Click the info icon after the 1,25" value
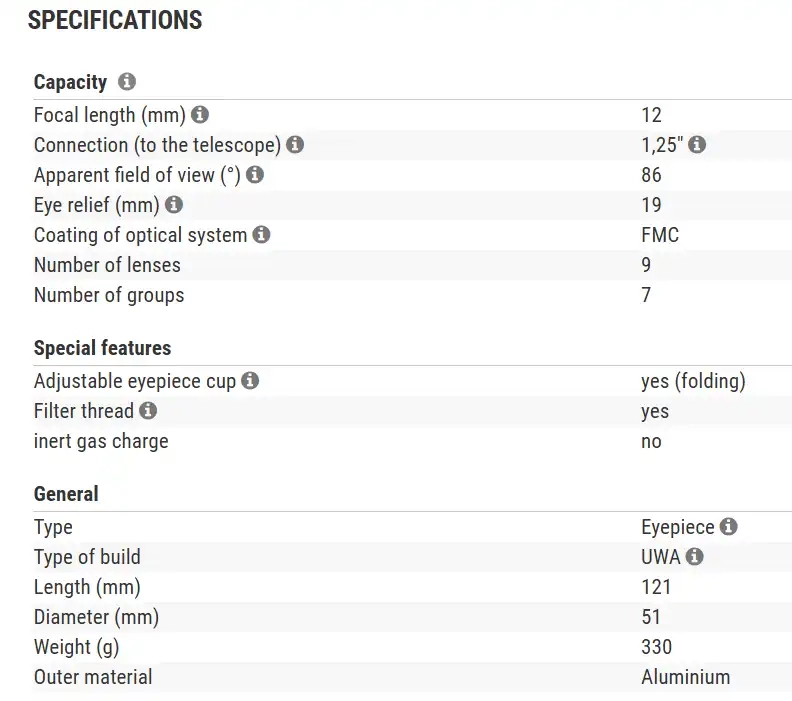The height and width of the screenshot is (701, 792). (x=697, y=145)
